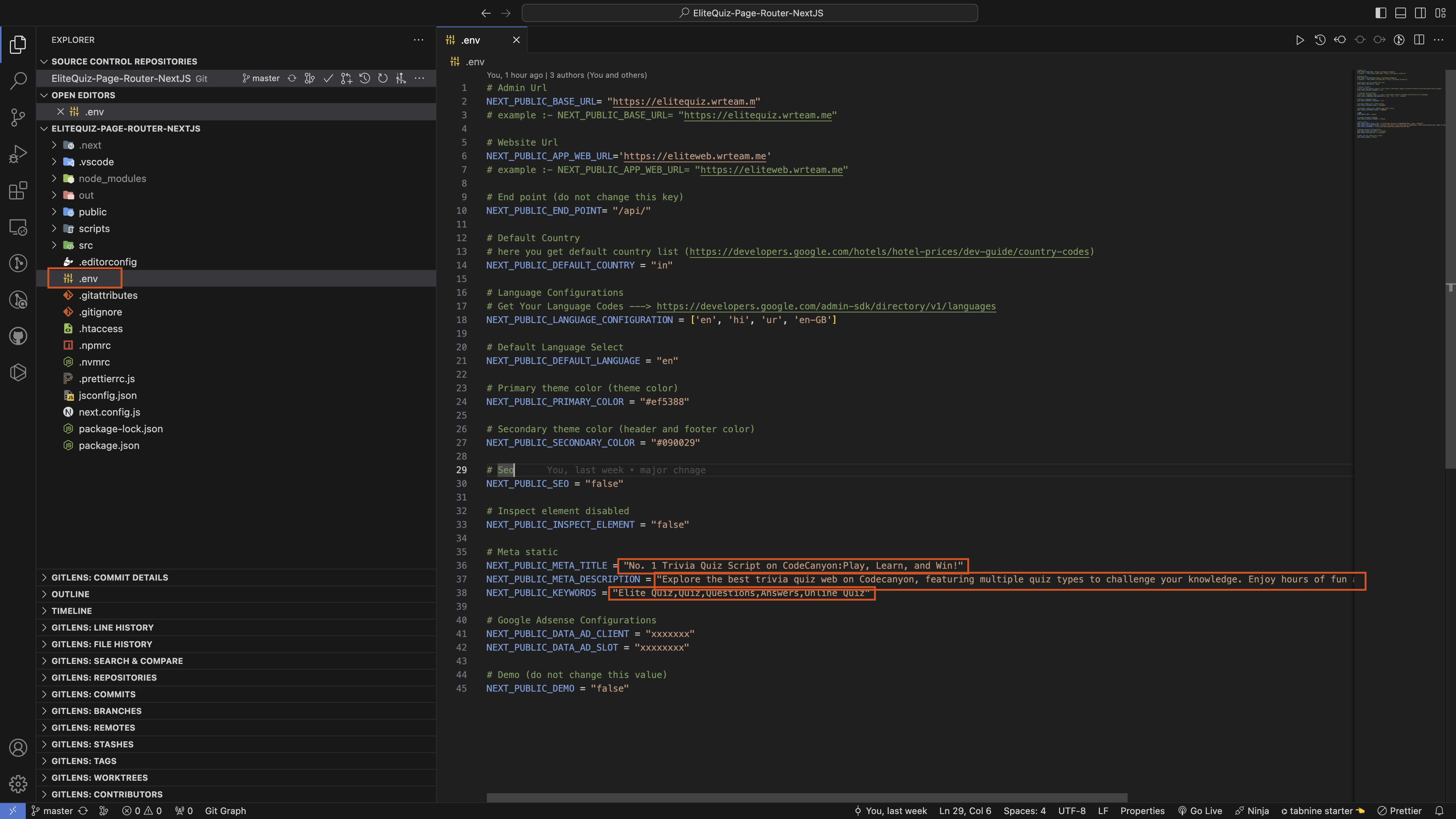Click the Split Editor Right icon

pos(1419,40)
